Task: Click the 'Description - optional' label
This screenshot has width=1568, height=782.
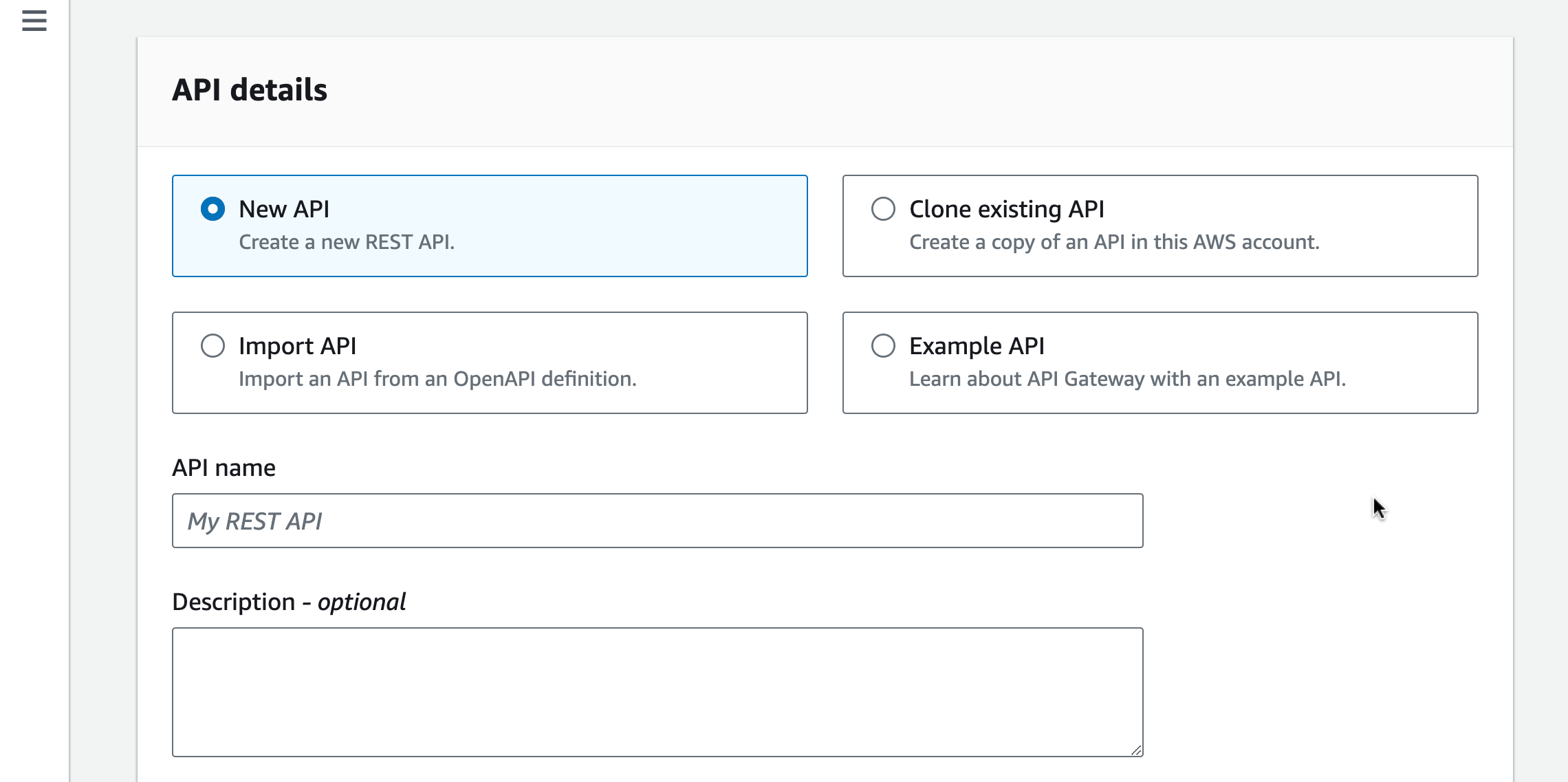Action: click(x=289, y=602)
